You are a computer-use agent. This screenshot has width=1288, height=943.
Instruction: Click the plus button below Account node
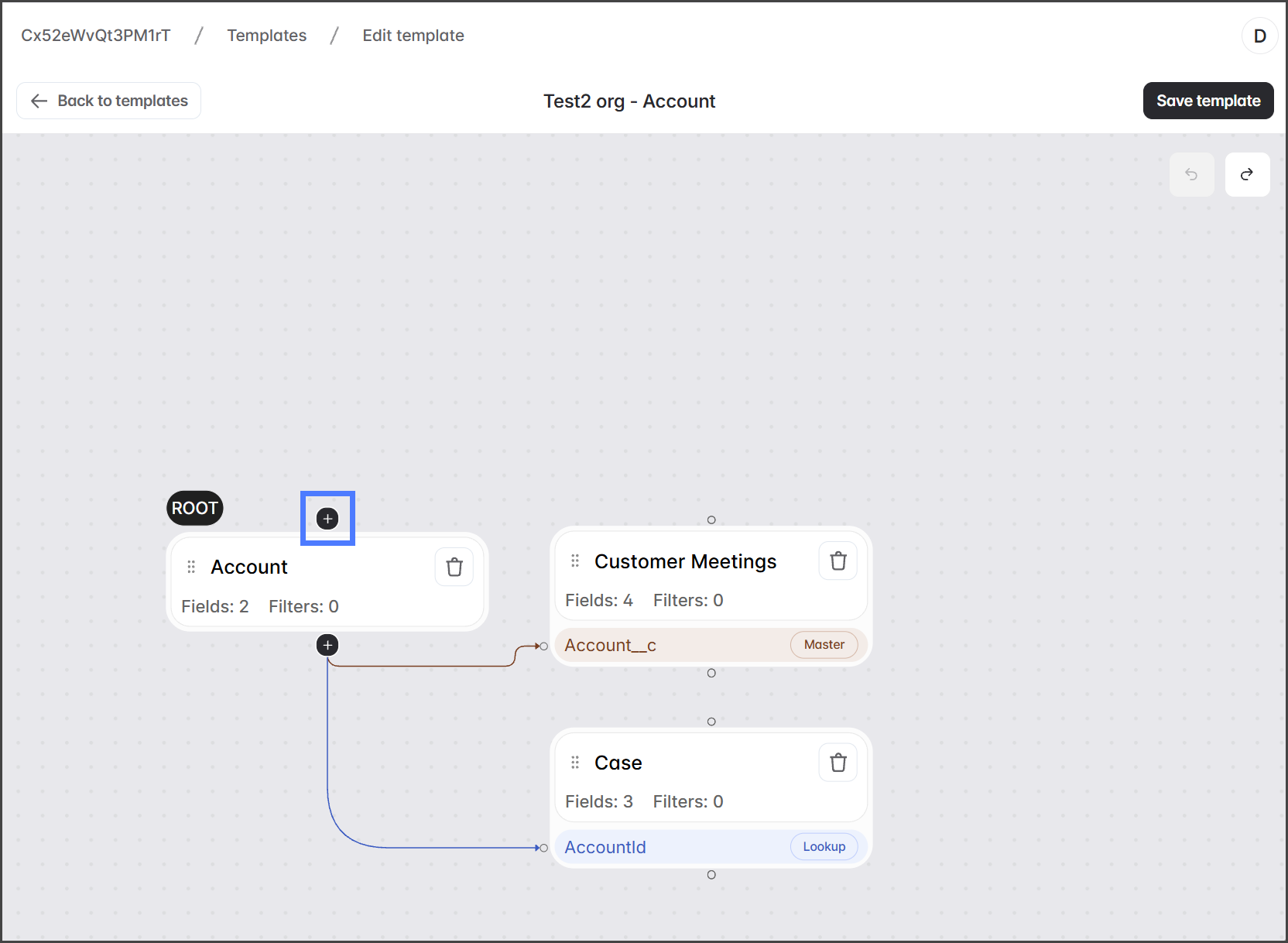pos(327,645)
